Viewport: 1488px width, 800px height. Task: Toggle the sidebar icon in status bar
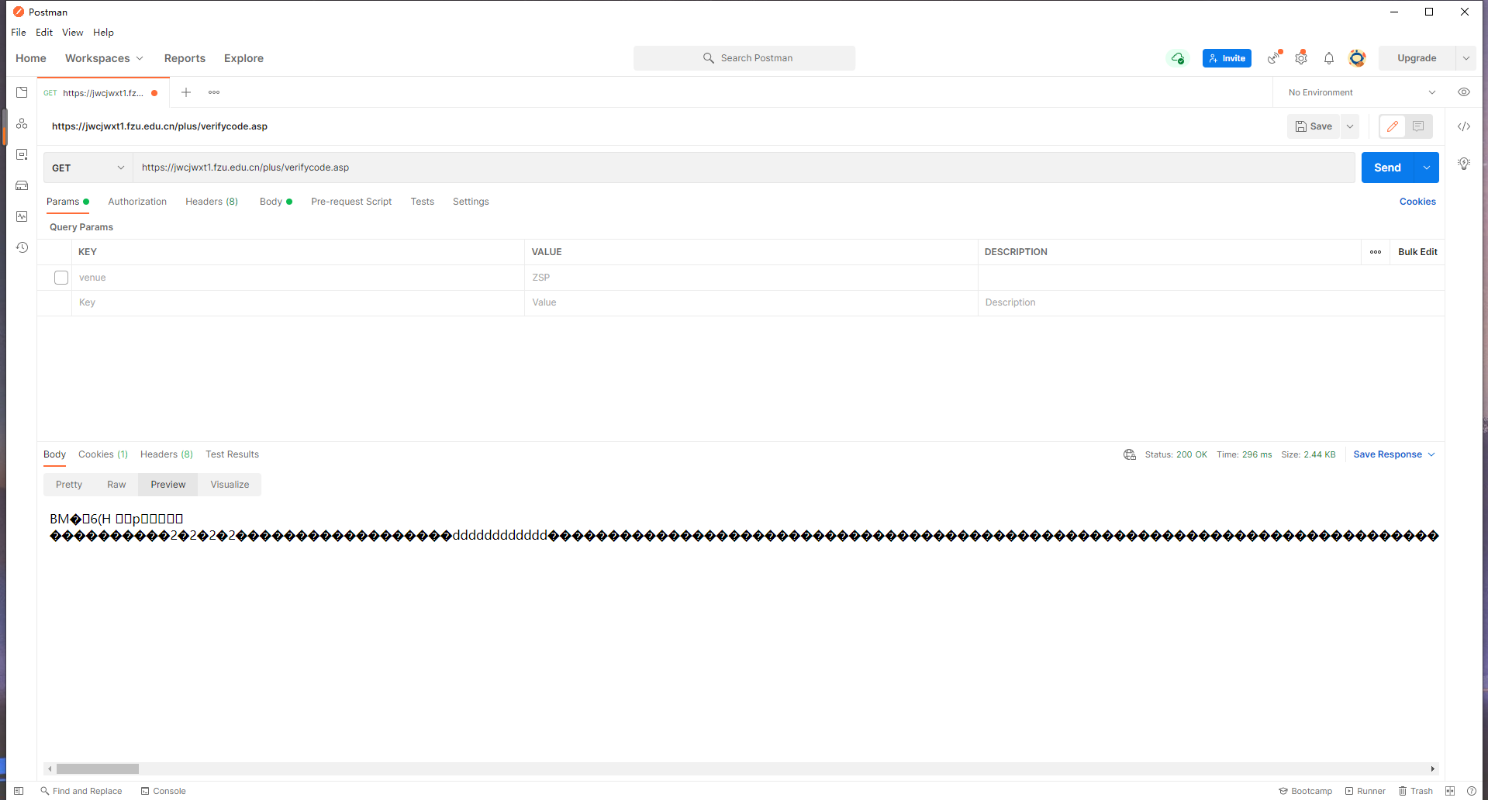(x=18, y=791)
